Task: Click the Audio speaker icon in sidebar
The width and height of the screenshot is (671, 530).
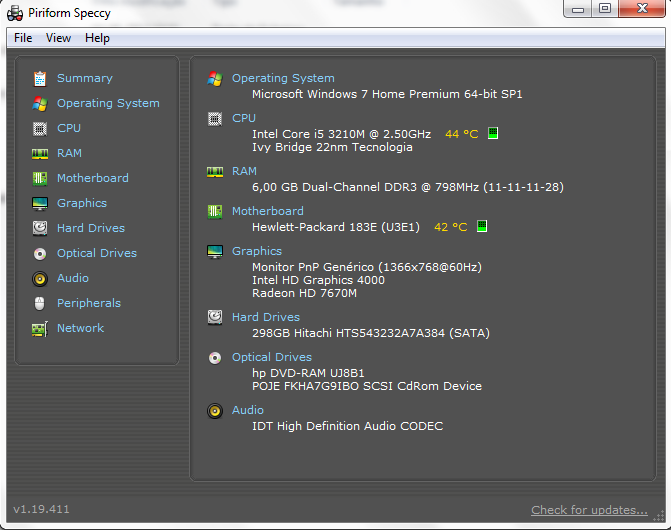Action: click(x=40, y=279)
